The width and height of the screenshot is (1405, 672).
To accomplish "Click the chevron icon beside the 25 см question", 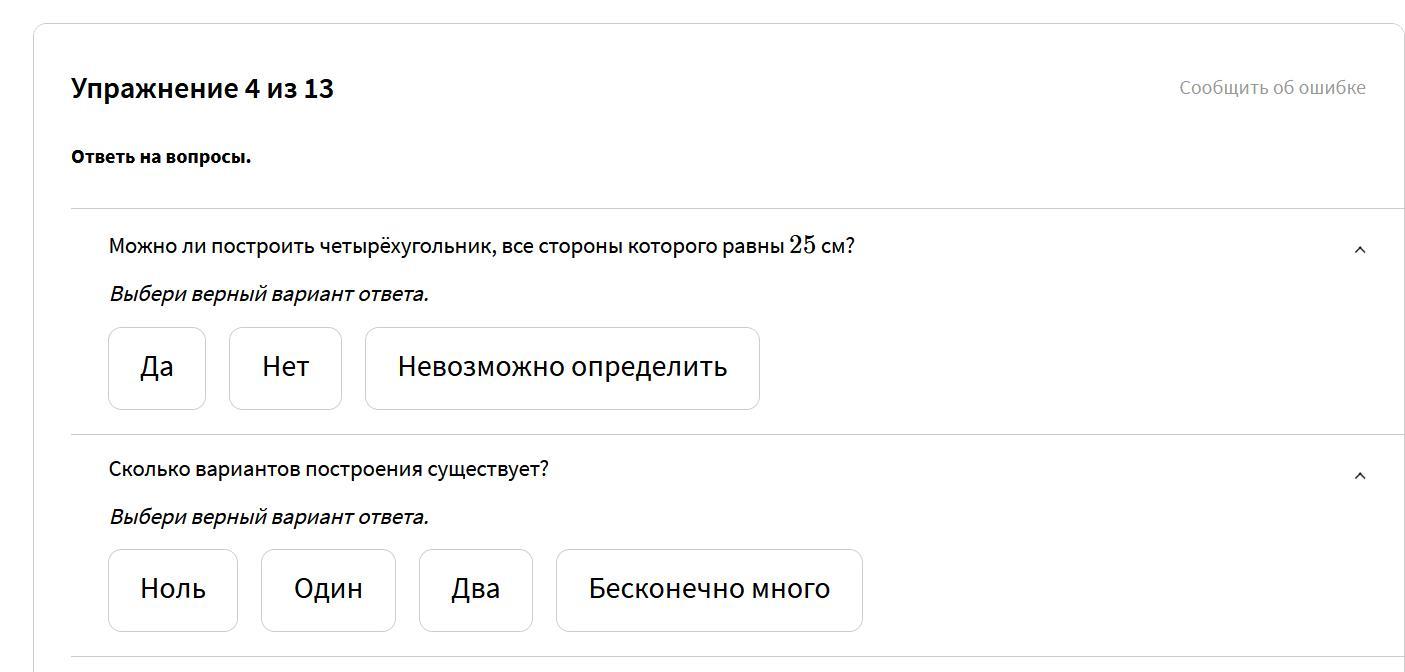I will [1359, 249].
